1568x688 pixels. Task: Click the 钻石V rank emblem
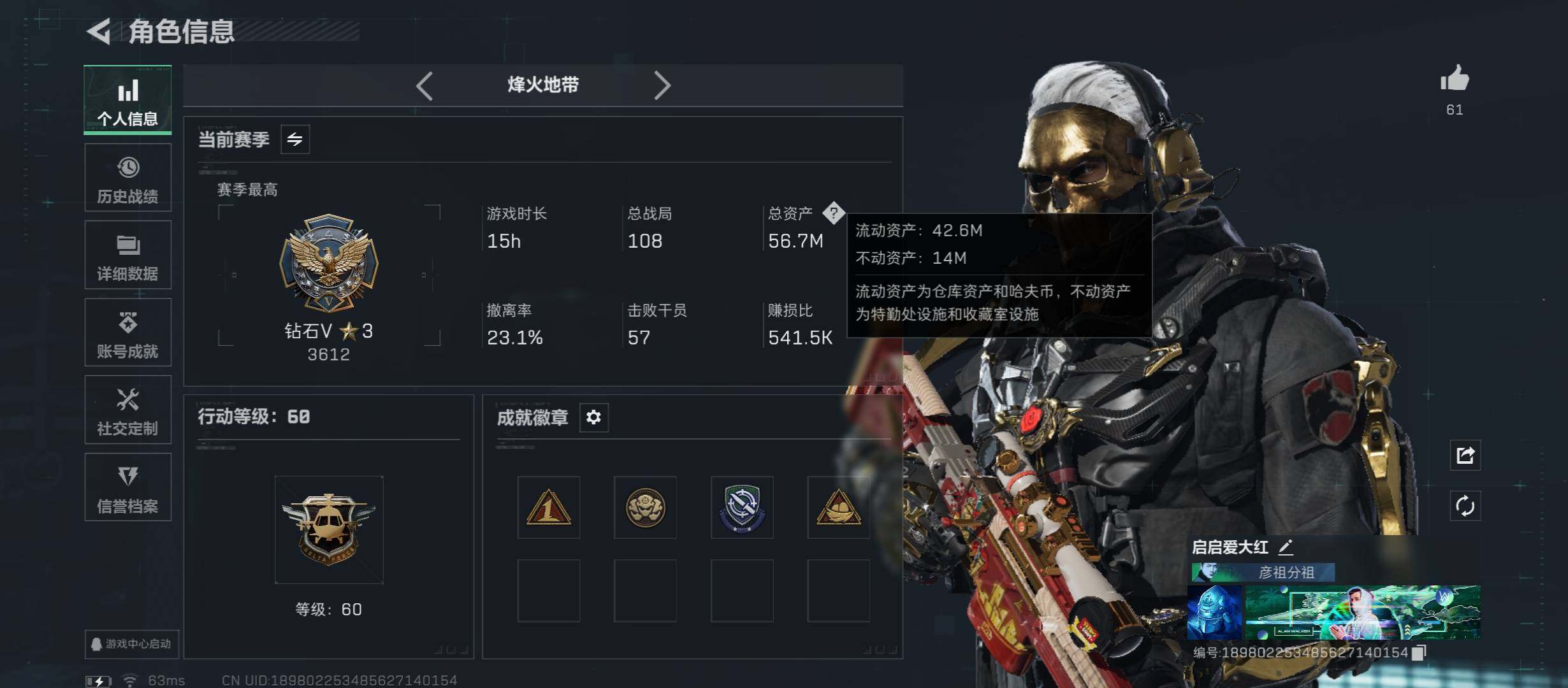(329, 262)
